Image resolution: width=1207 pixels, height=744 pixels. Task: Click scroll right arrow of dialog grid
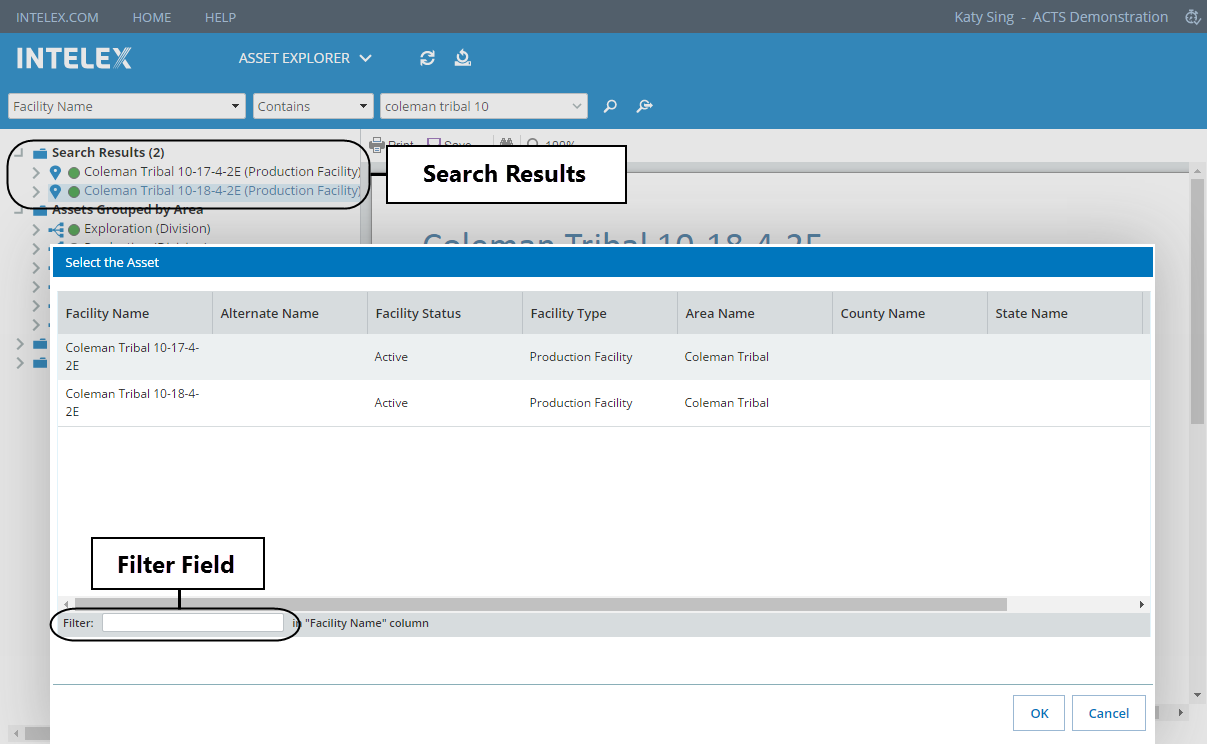pyautogui.click(x=1141, y=605)
